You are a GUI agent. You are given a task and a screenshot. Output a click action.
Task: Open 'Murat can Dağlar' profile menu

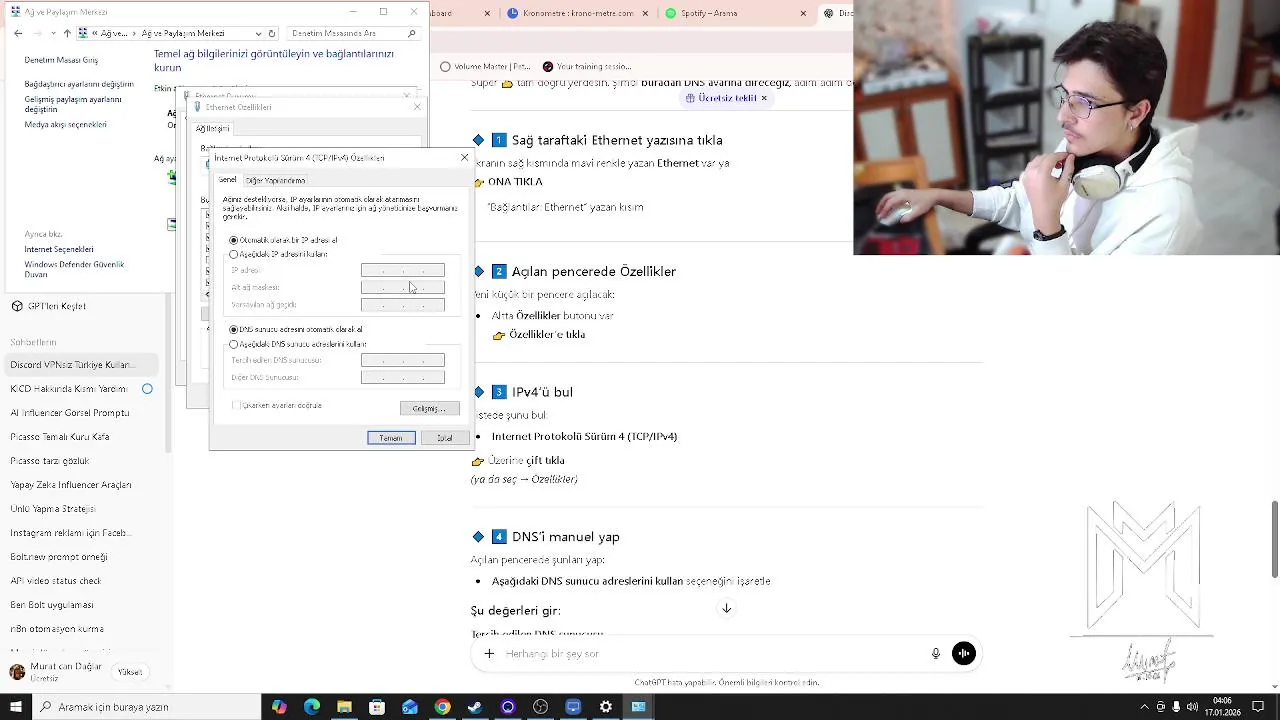(x=55, y=671)
